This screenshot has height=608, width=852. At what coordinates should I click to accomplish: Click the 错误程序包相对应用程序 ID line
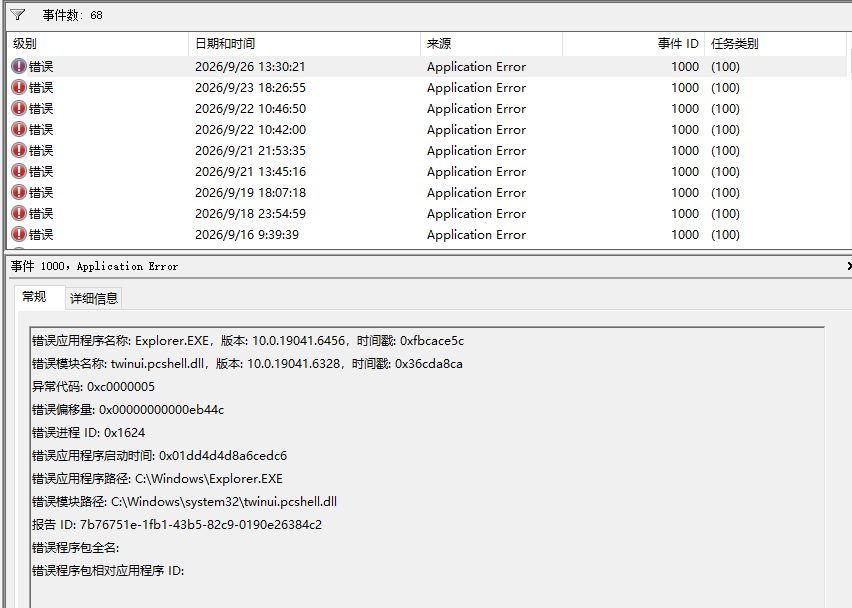click(108, 571)
